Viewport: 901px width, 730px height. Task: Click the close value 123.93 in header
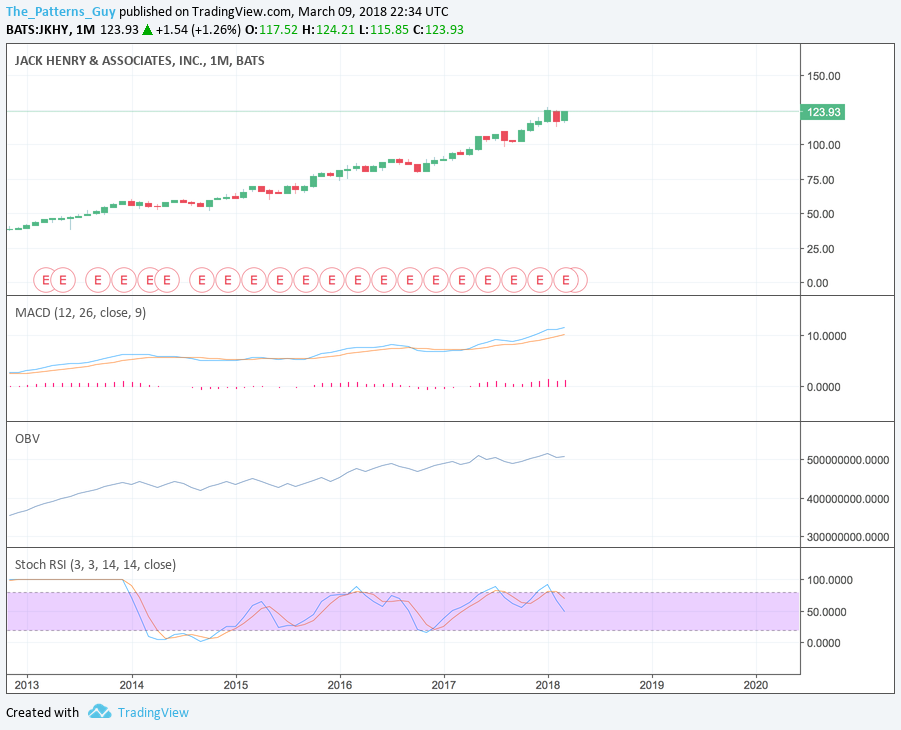pyautogui.click(x=444, y=29)
